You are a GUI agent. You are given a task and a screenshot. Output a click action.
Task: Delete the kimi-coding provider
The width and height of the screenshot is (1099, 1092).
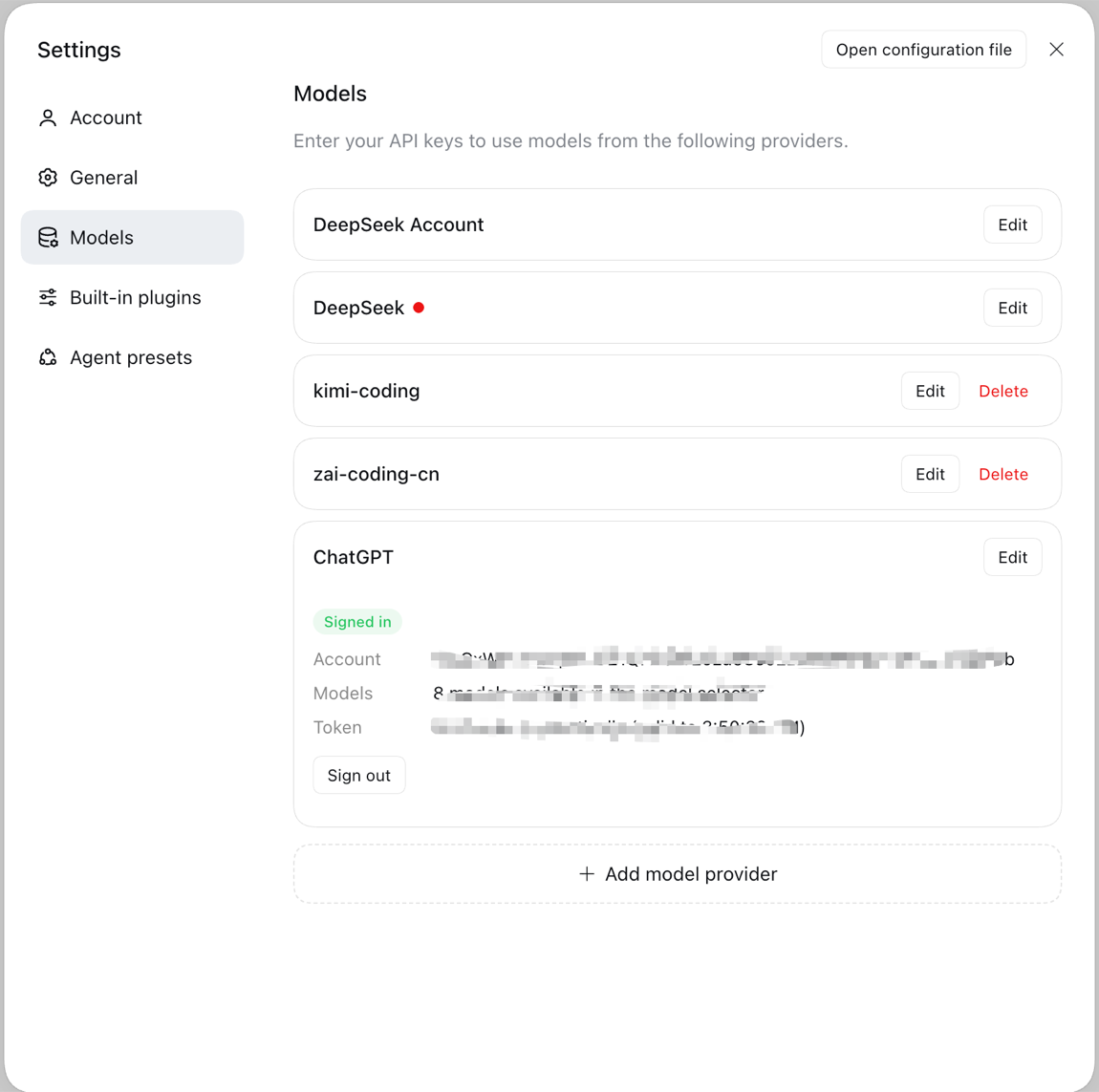pos(1003,391)
